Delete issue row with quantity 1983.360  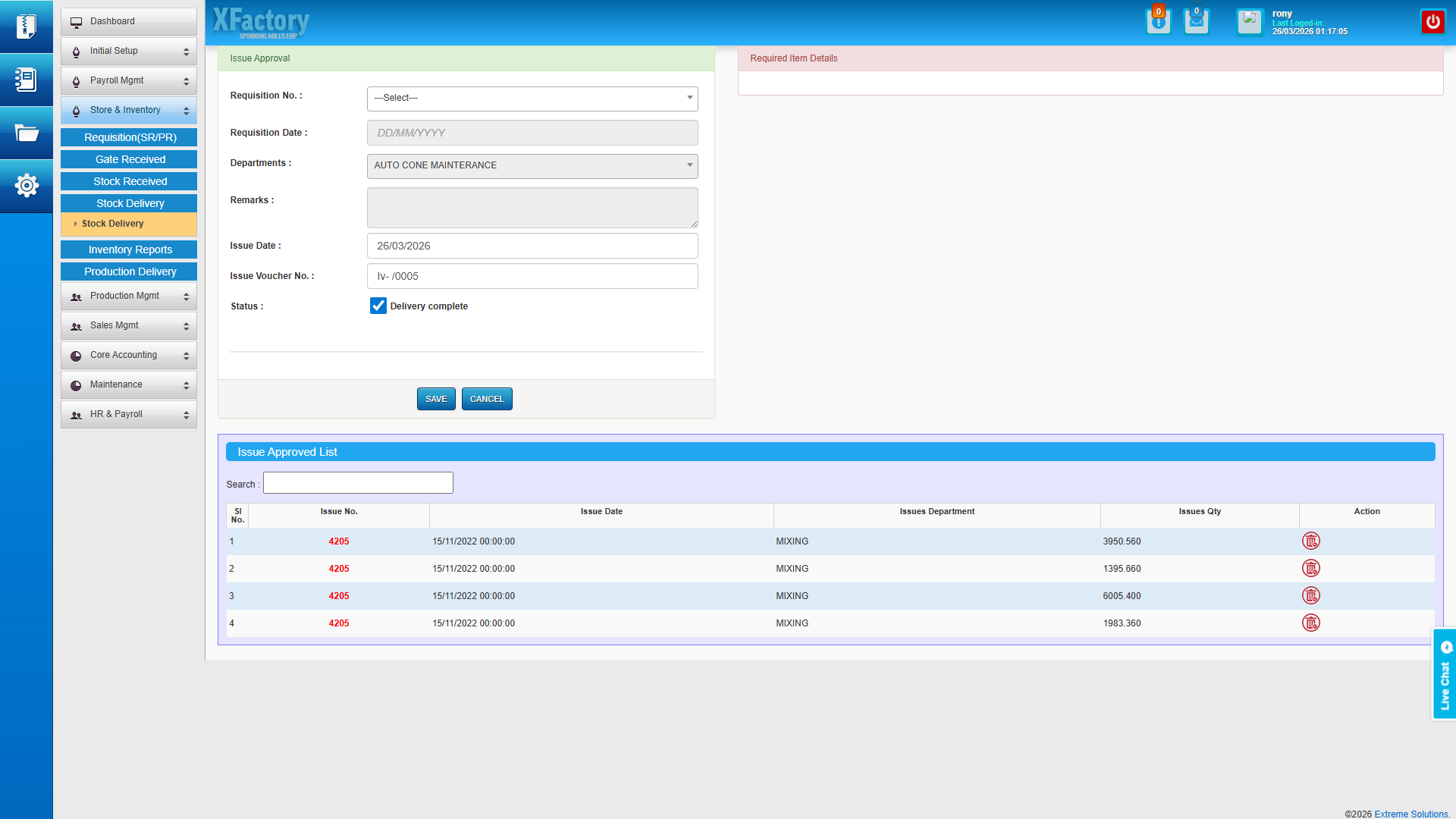pos(1311,623)
